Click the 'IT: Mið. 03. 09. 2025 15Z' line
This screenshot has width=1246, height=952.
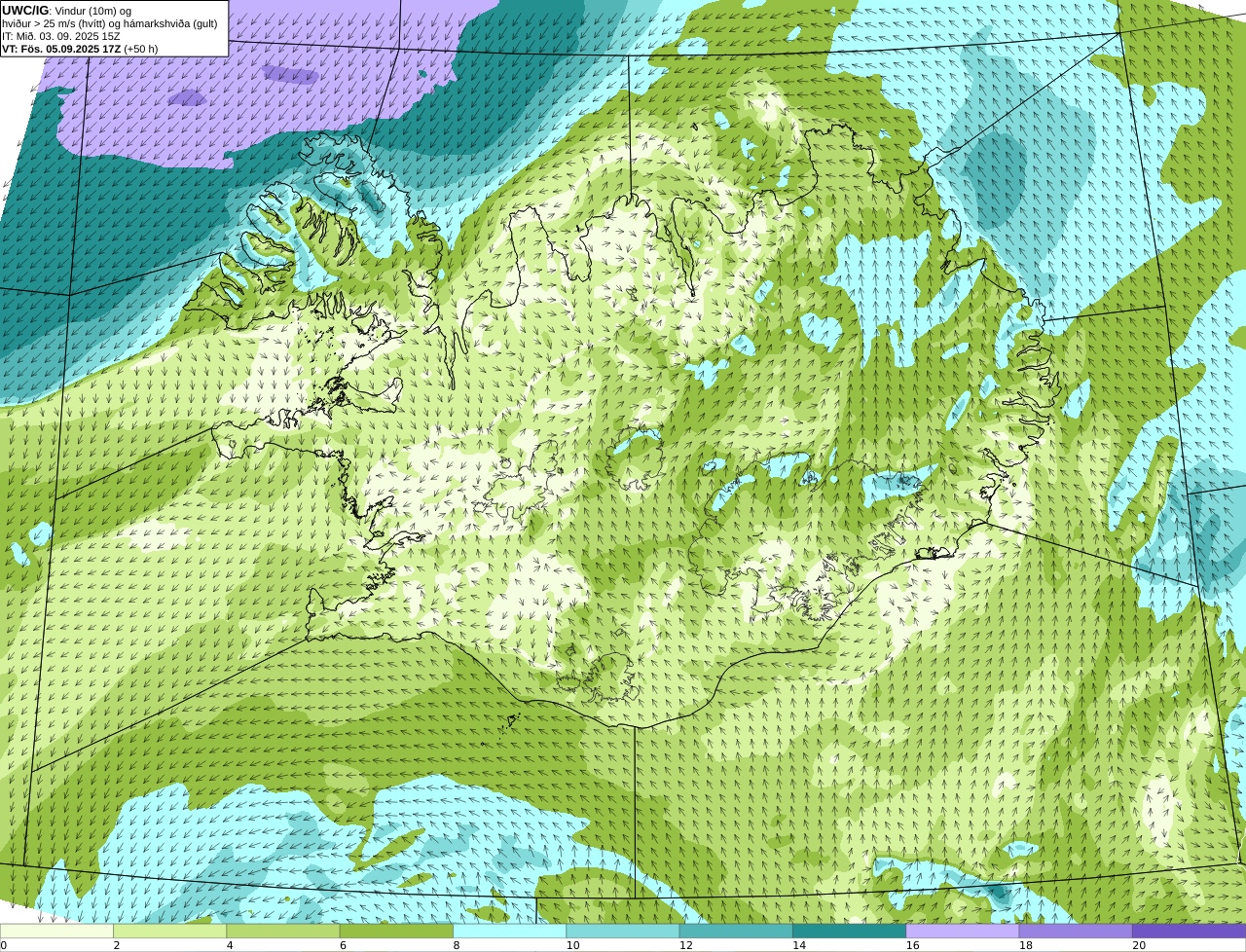pos(61,36)
